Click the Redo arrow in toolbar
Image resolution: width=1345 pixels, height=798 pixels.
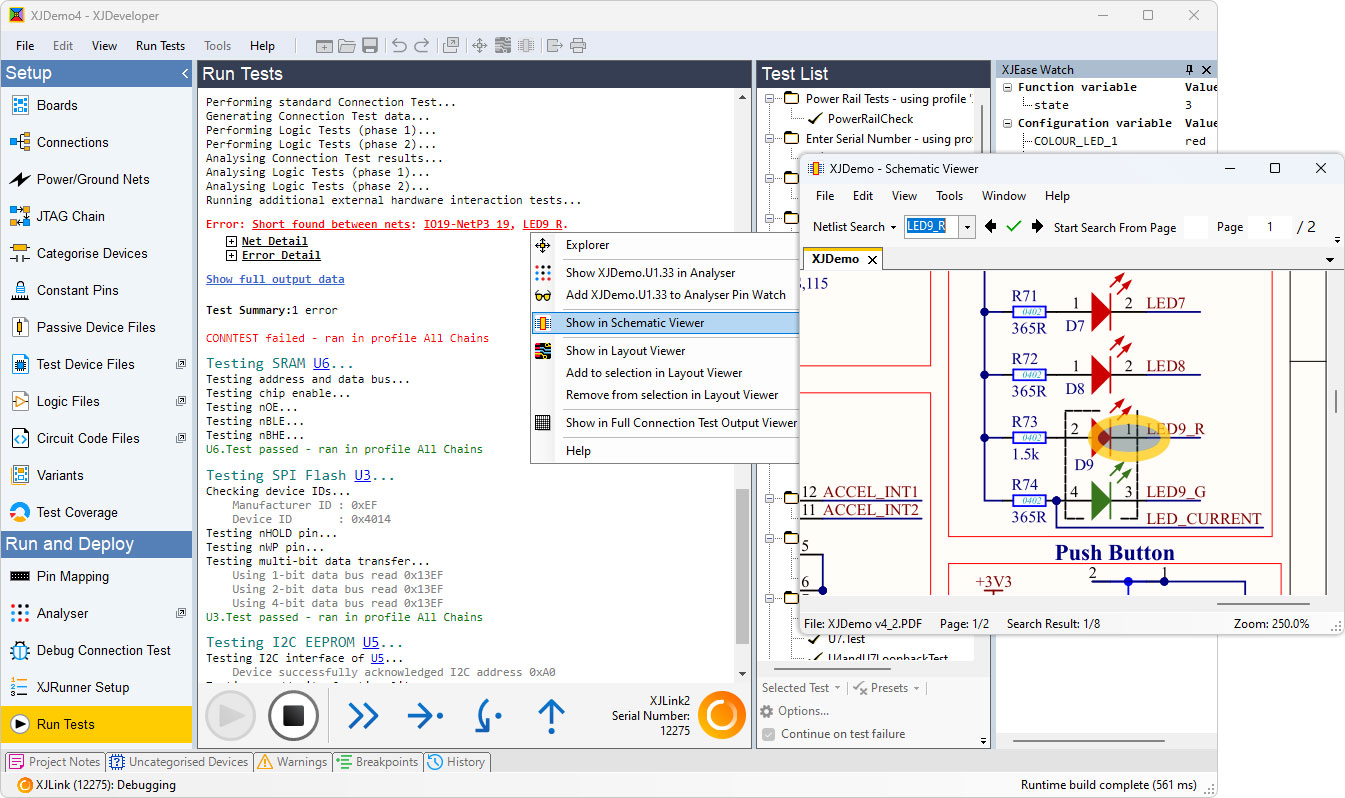point(422,46)
